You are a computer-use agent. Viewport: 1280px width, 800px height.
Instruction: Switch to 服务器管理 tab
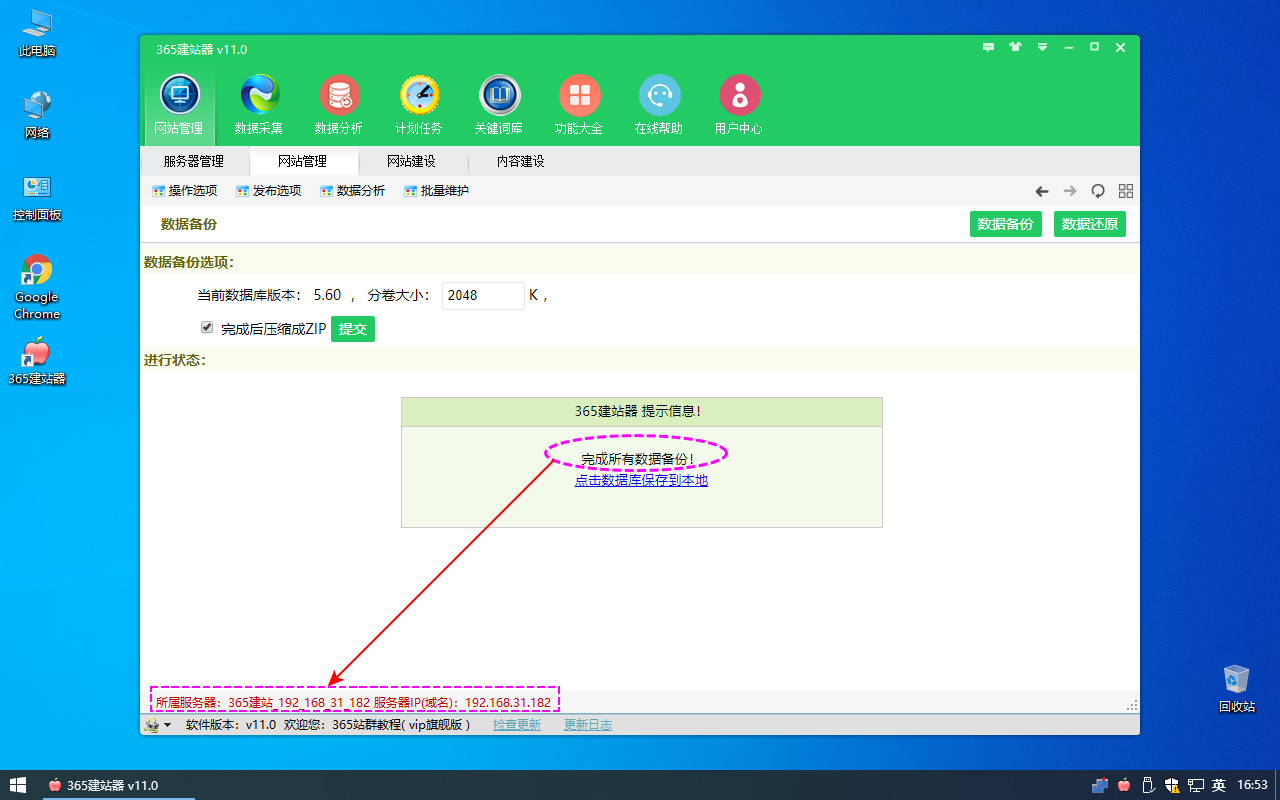(194, 161)
